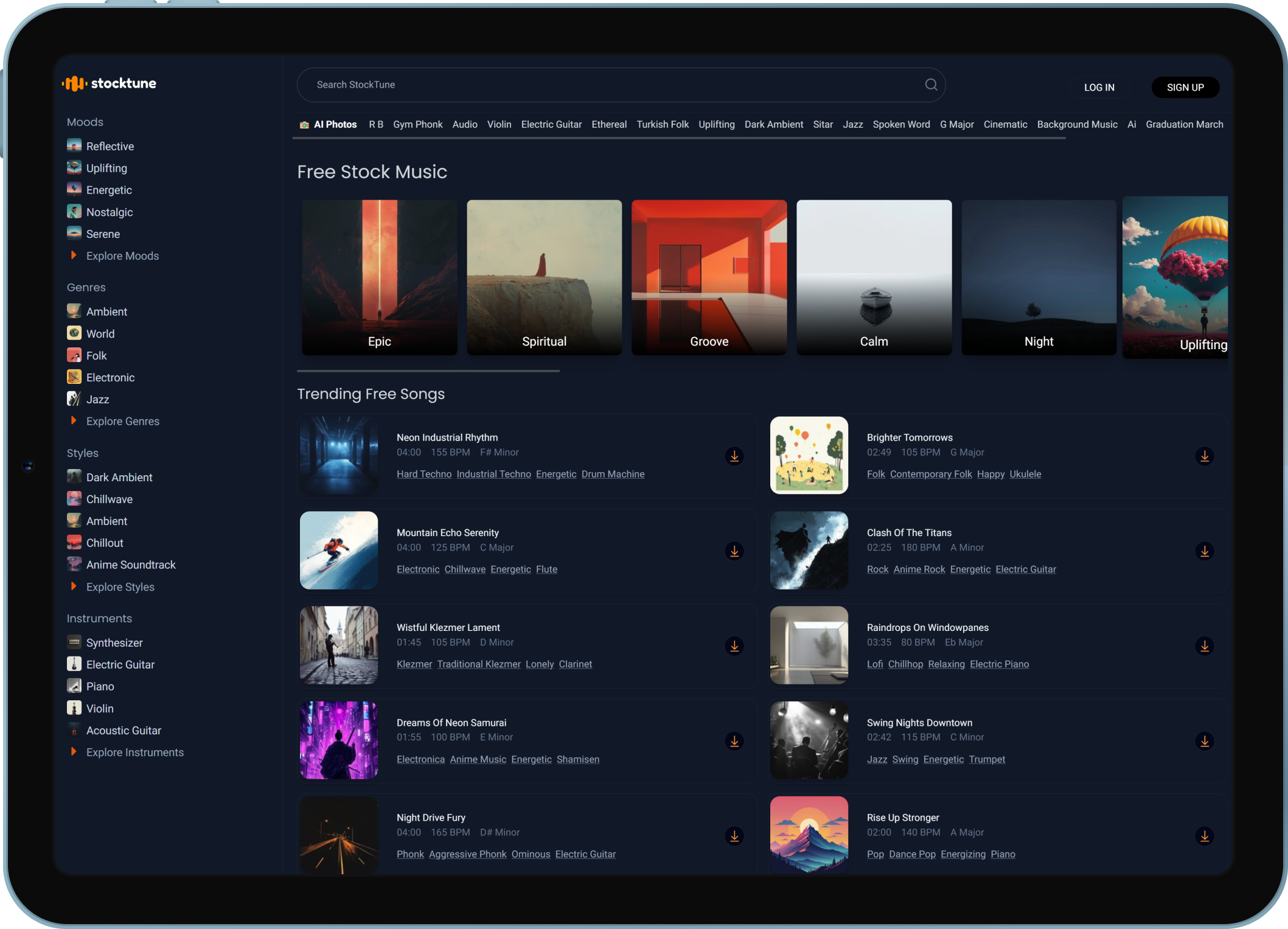Open the Uplifting balloon mood card

tap(1175, 277)
